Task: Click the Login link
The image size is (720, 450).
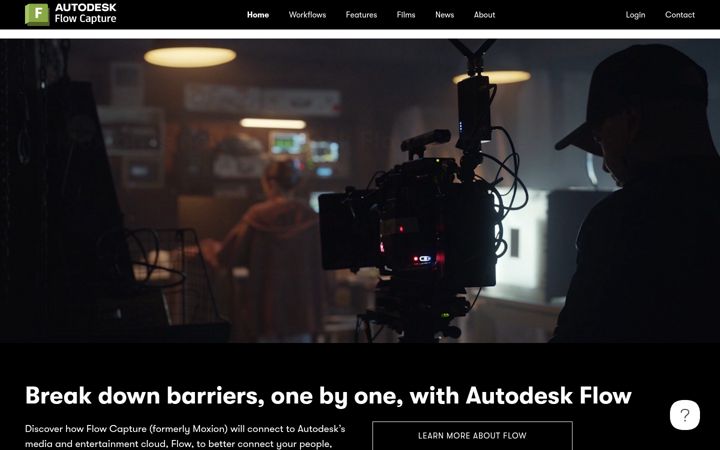Action: (635, 15)
